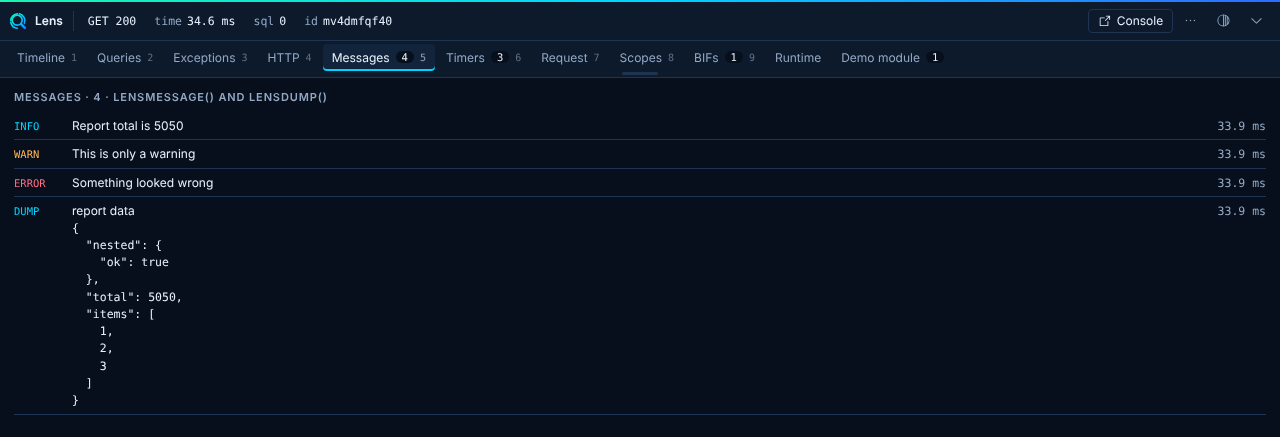Toggle the light/dark theme icon
1280x437 pixels.
point(1223,21)
